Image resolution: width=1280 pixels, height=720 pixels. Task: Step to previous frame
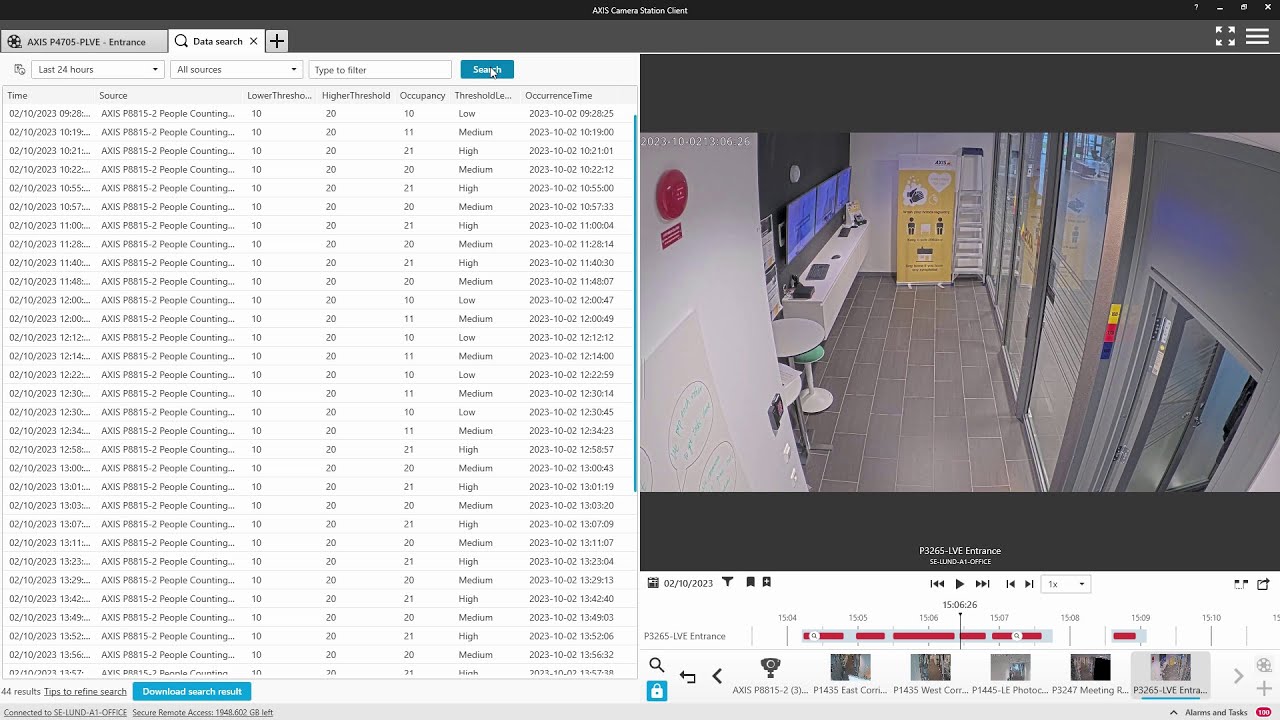[1010, 584]
